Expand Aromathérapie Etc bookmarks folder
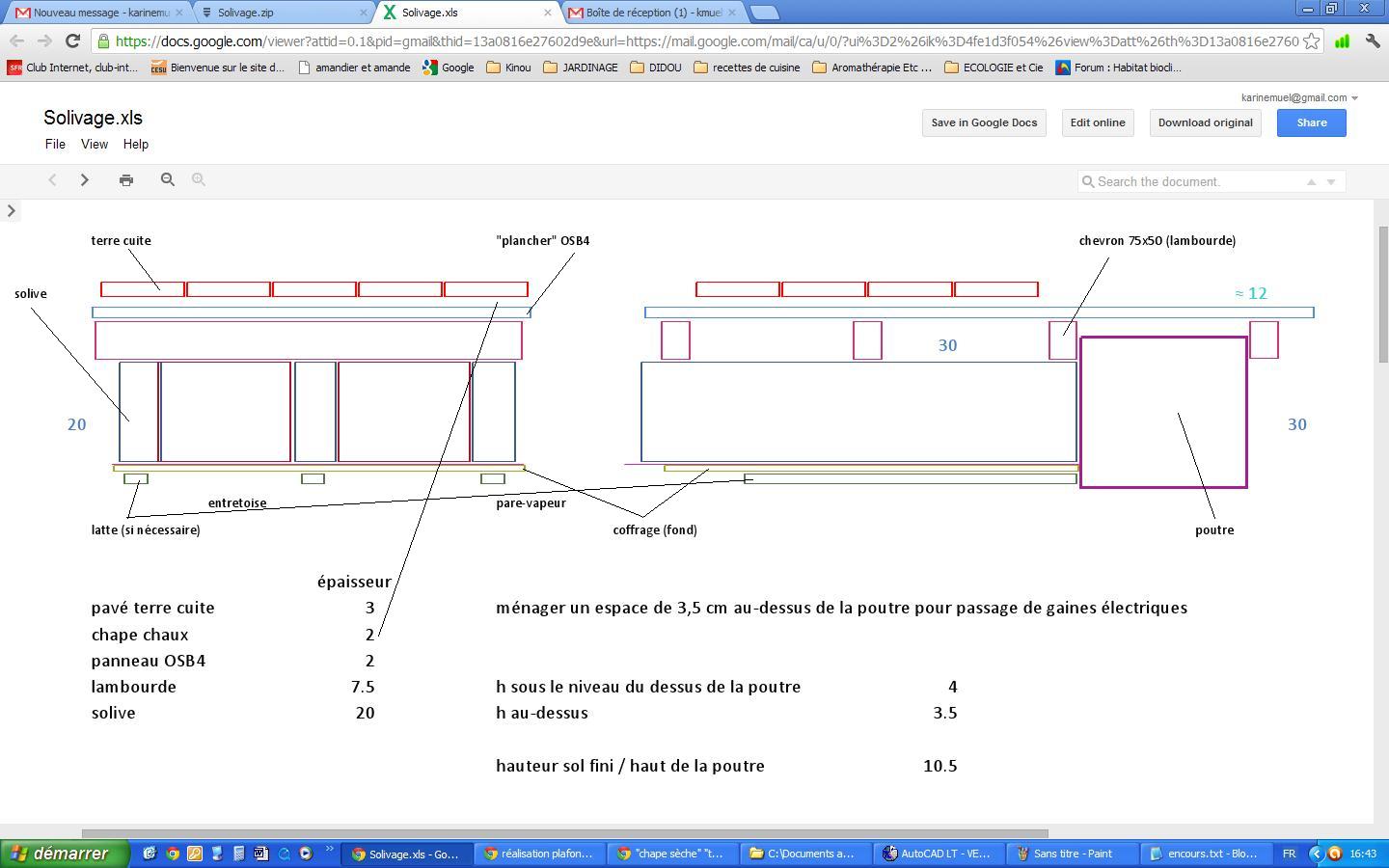Viewport: 1389px width, 868px height. point(873,68)
